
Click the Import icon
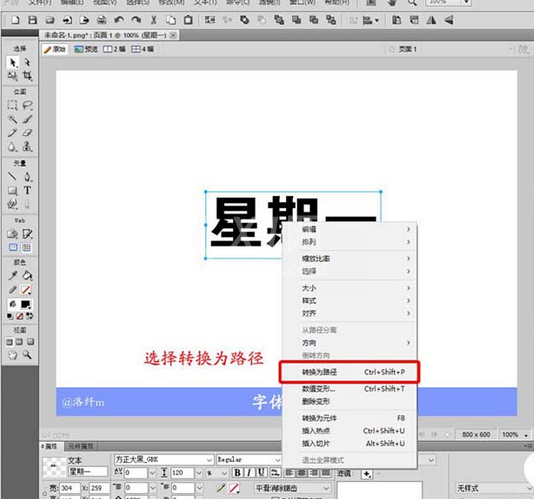67,20
